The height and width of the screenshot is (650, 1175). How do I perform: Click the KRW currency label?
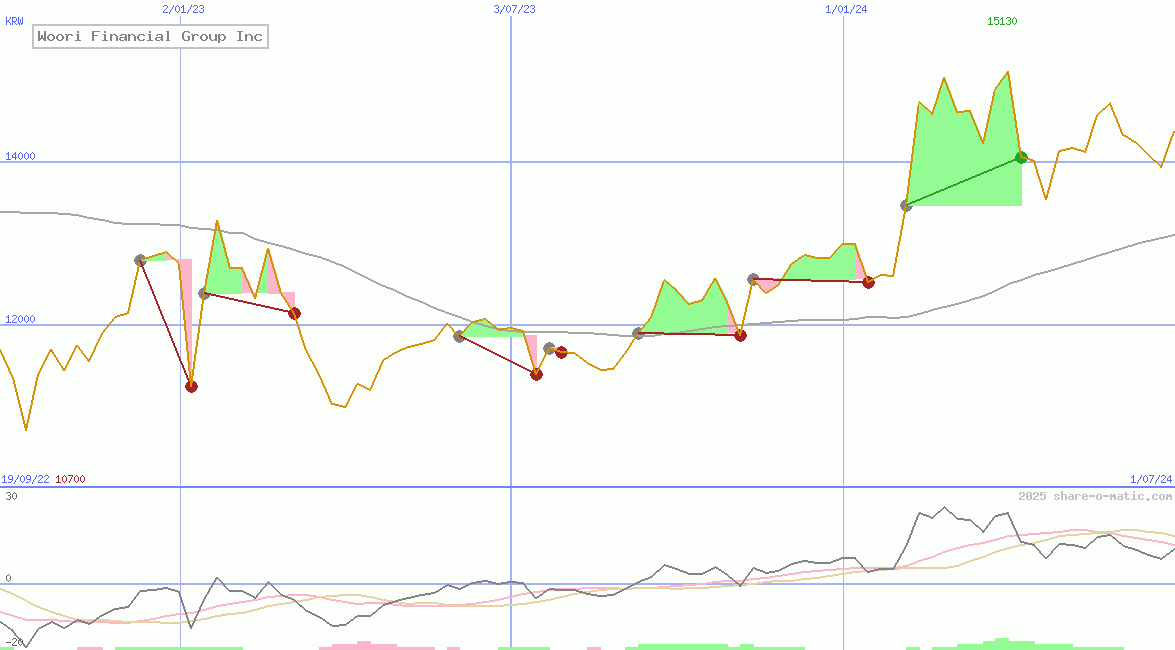click(14, 21)
